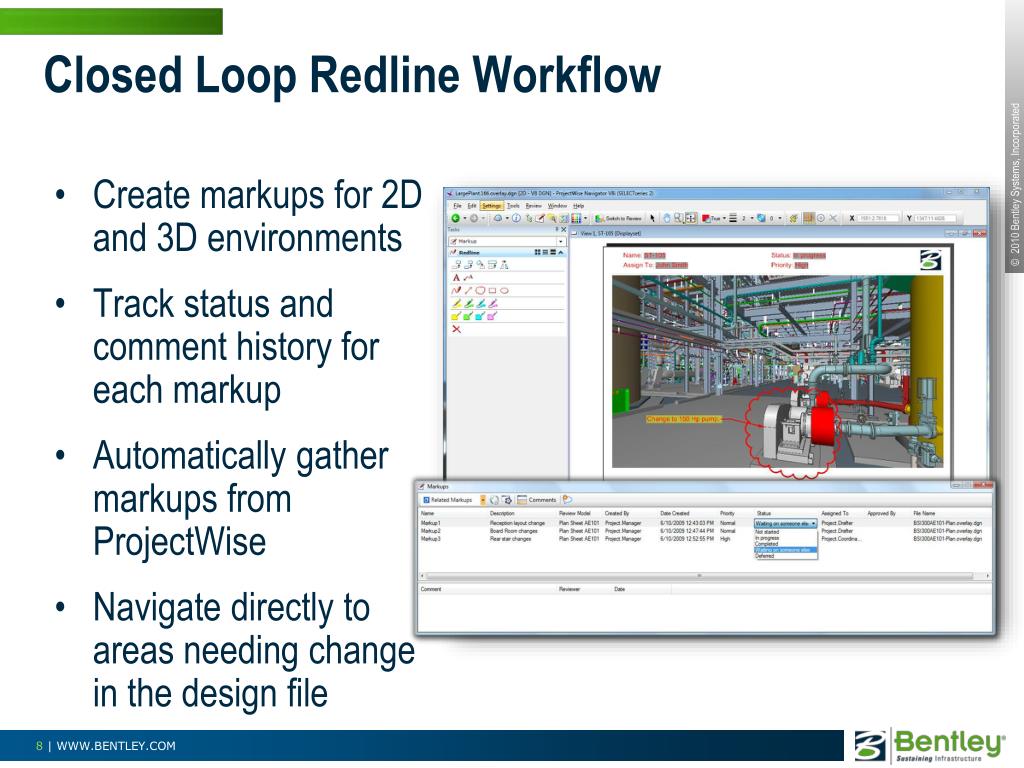Open the Waiting on someone else status combo

(x=786, y=524)
